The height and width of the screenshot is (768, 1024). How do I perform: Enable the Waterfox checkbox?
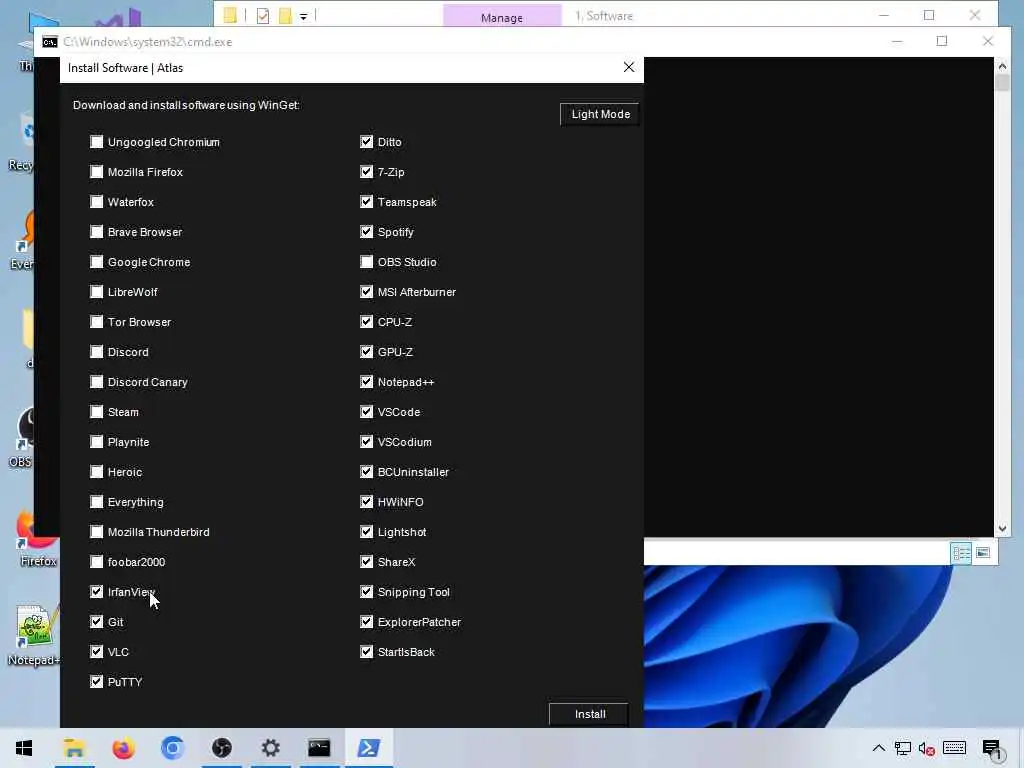coord(97,202)
